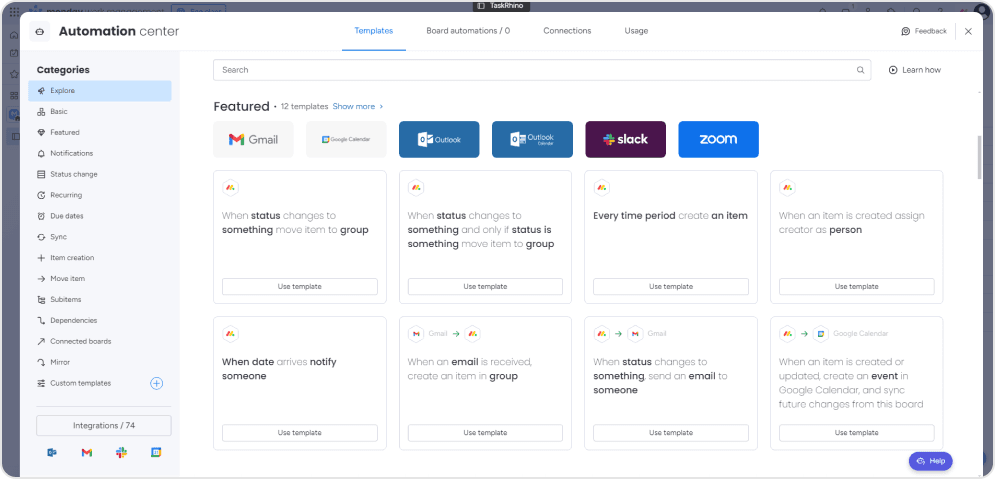Screen dimensions: 995x479
Task: Select the Outlook Calendar integration tile
Action: tap(532, 140)
